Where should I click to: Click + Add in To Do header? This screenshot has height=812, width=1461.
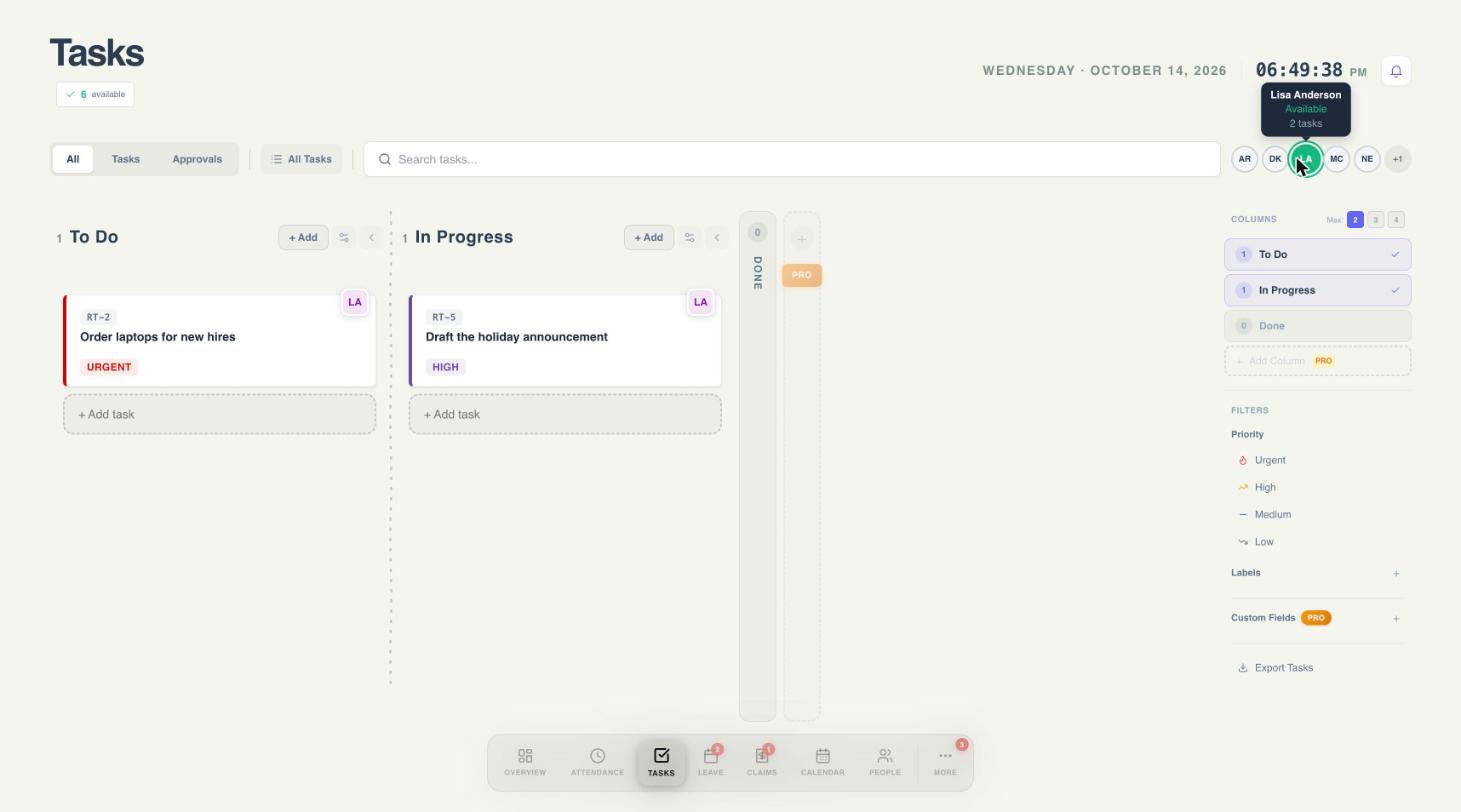303,237
